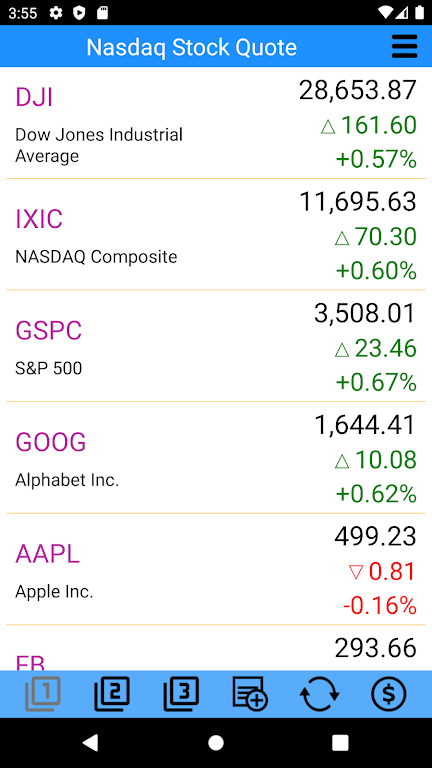The height and width of the screenshot is (768, 432).
Task: Tap the Apple change of -0.16%
Action: [380, 606]
